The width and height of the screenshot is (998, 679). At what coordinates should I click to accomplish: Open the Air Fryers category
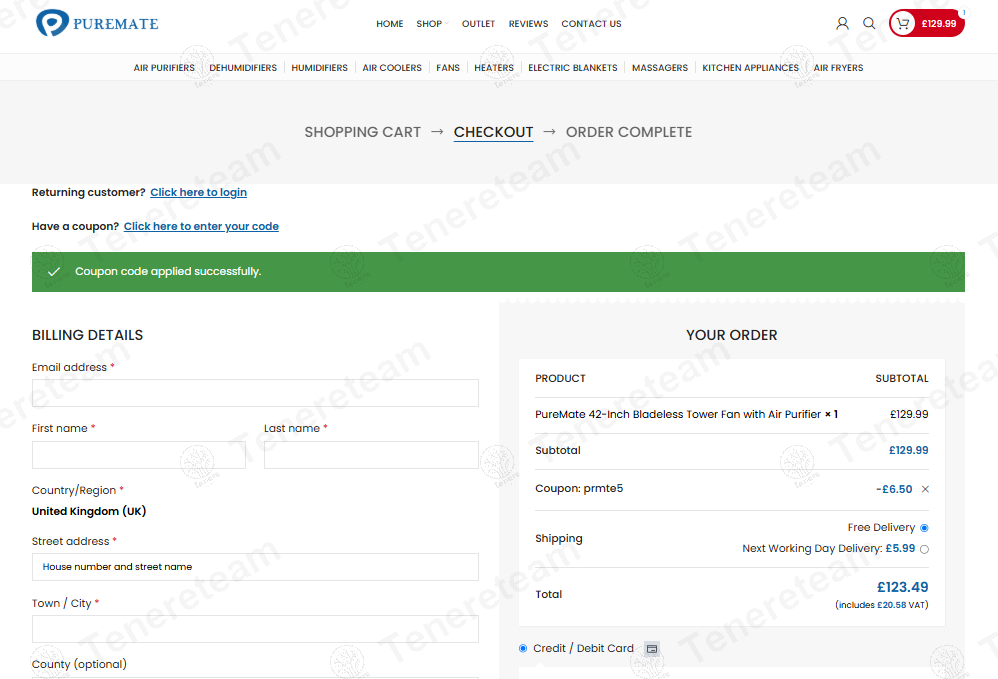click(838, 68)
